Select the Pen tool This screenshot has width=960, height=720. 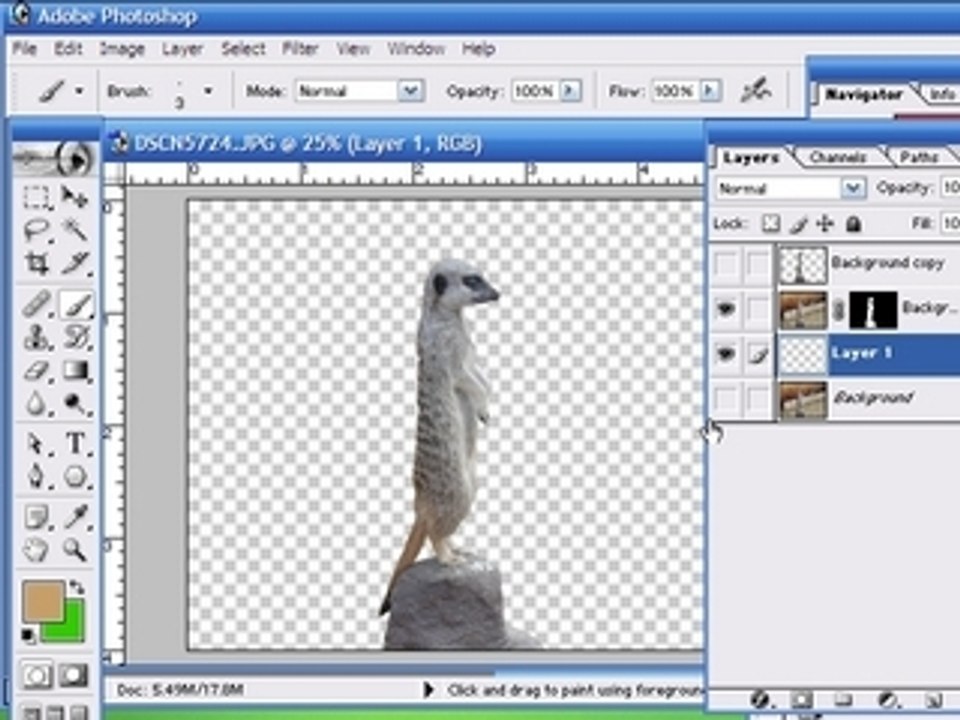tap(37, 476)
